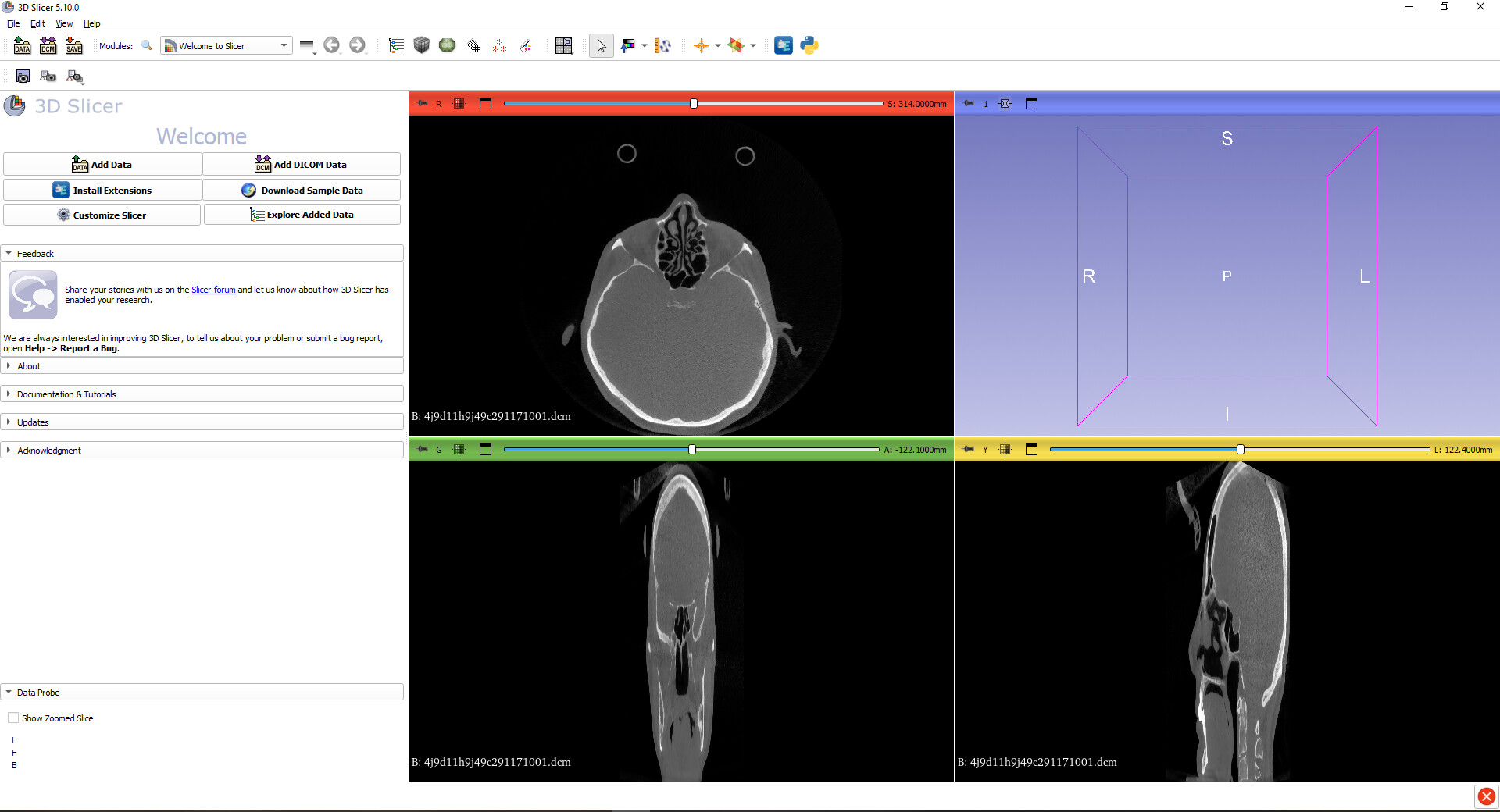The image size is (1500, 812).
Task: Open the Segment Editor module icon
Action: [x=526, y=45]
